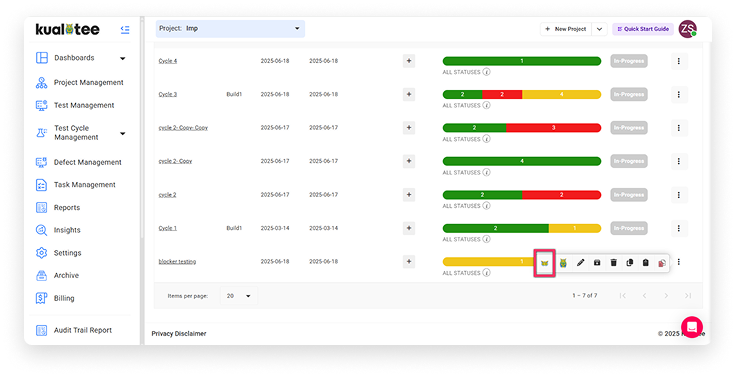This screenshot has width=736, height=377.
Task: Open the New Project split arrow dropdown
Action: coord(599,29)
